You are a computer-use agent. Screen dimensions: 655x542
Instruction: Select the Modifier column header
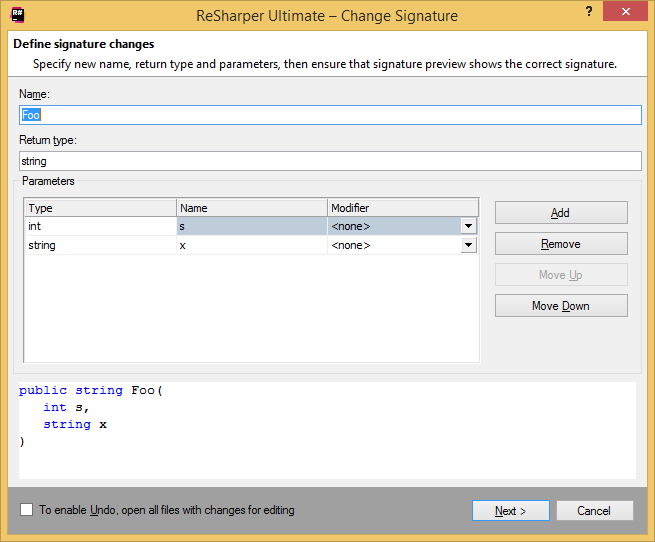coord(402,208)
